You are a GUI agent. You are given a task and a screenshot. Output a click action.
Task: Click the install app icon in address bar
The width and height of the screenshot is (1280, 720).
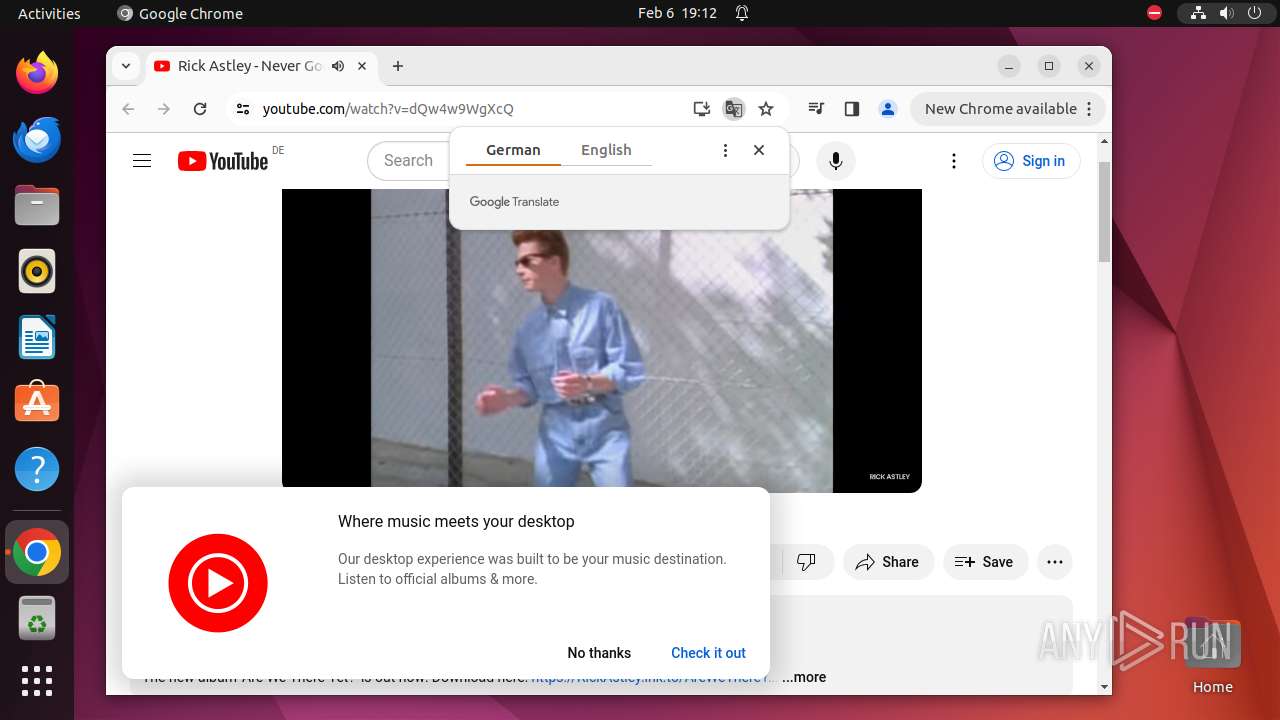click(702, 109)
